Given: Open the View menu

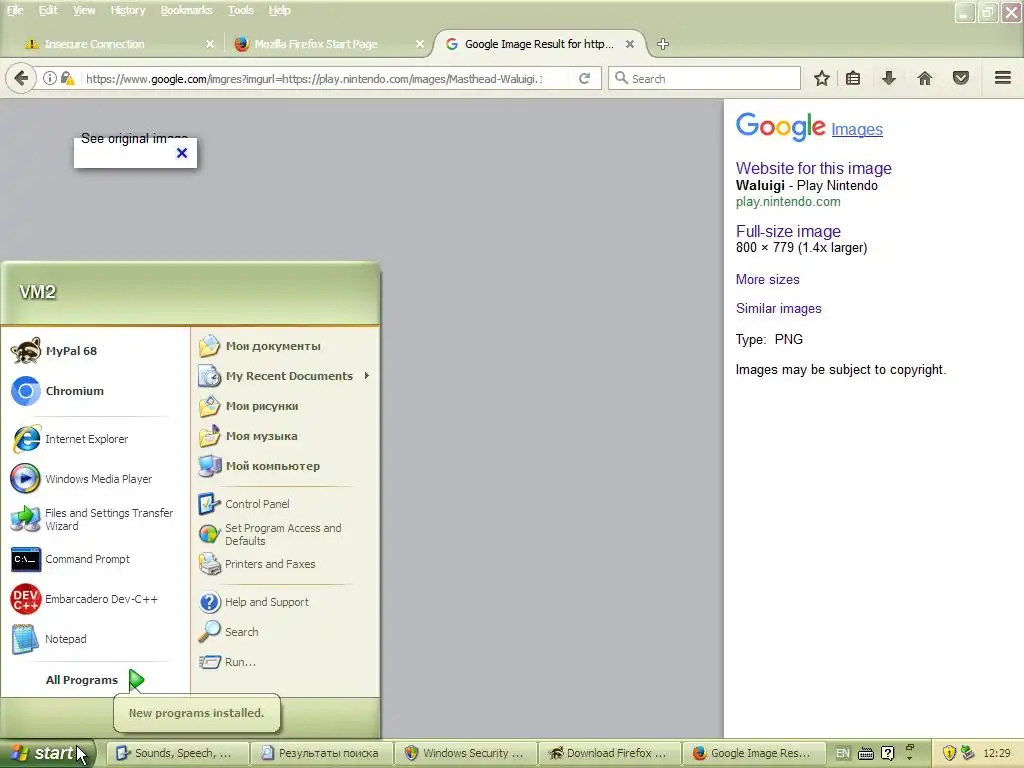Looking at the screenshot, I should click(84, 10).
